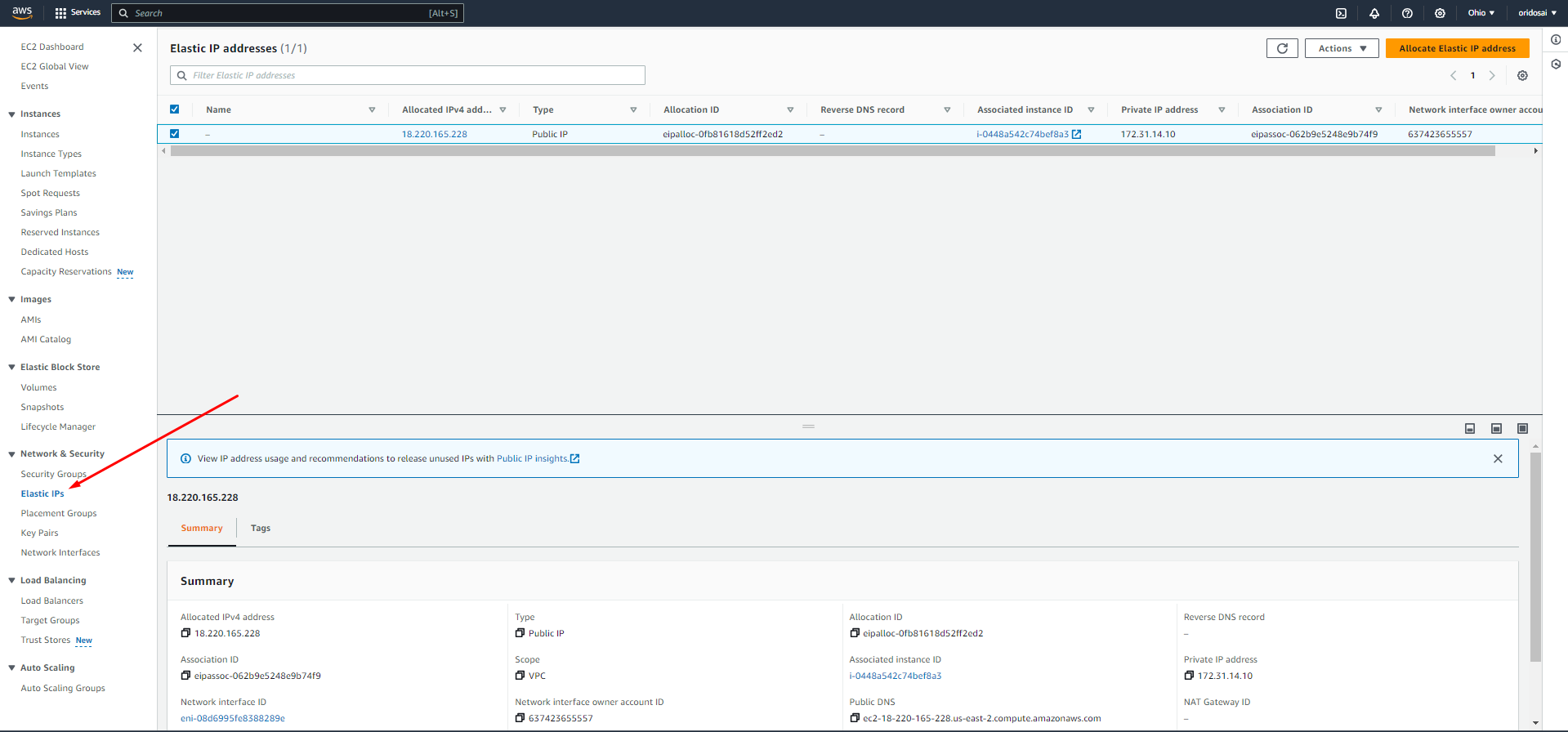The height and width of the screenshot is (732, 1568).
Task: Sort by the Name column arrow
Action: pos(372,109)
